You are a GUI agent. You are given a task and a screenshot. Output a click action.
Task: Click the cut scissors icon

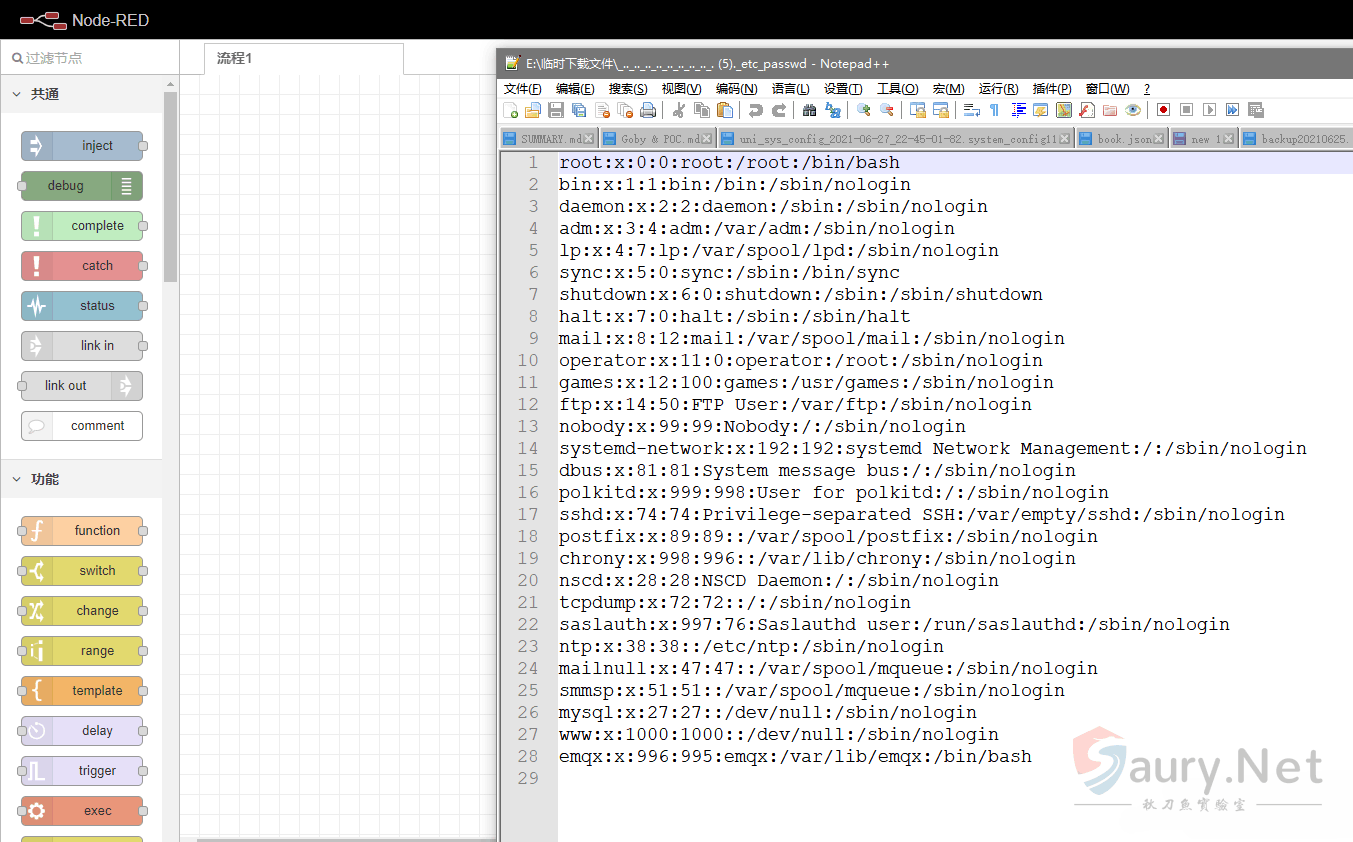(678, 110)
